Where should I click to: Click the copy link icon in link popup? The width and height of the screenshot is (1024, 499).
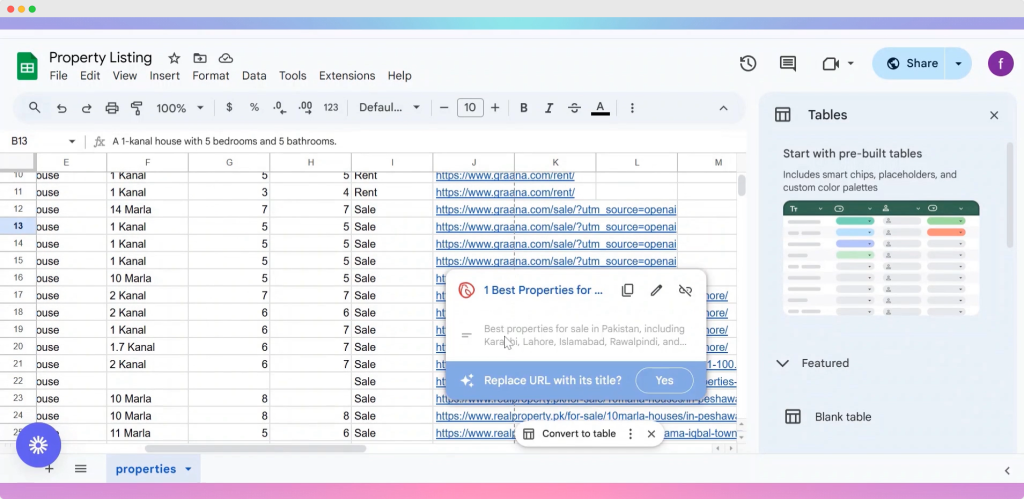click(627, 290)
